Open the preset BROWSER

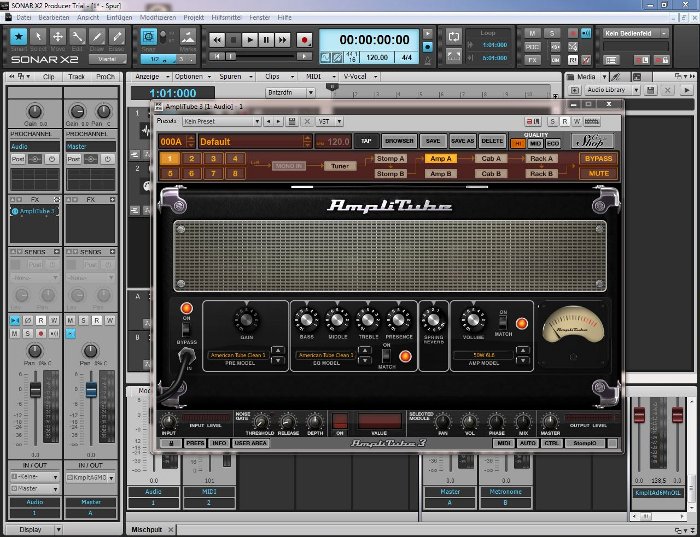pos(399,141)
